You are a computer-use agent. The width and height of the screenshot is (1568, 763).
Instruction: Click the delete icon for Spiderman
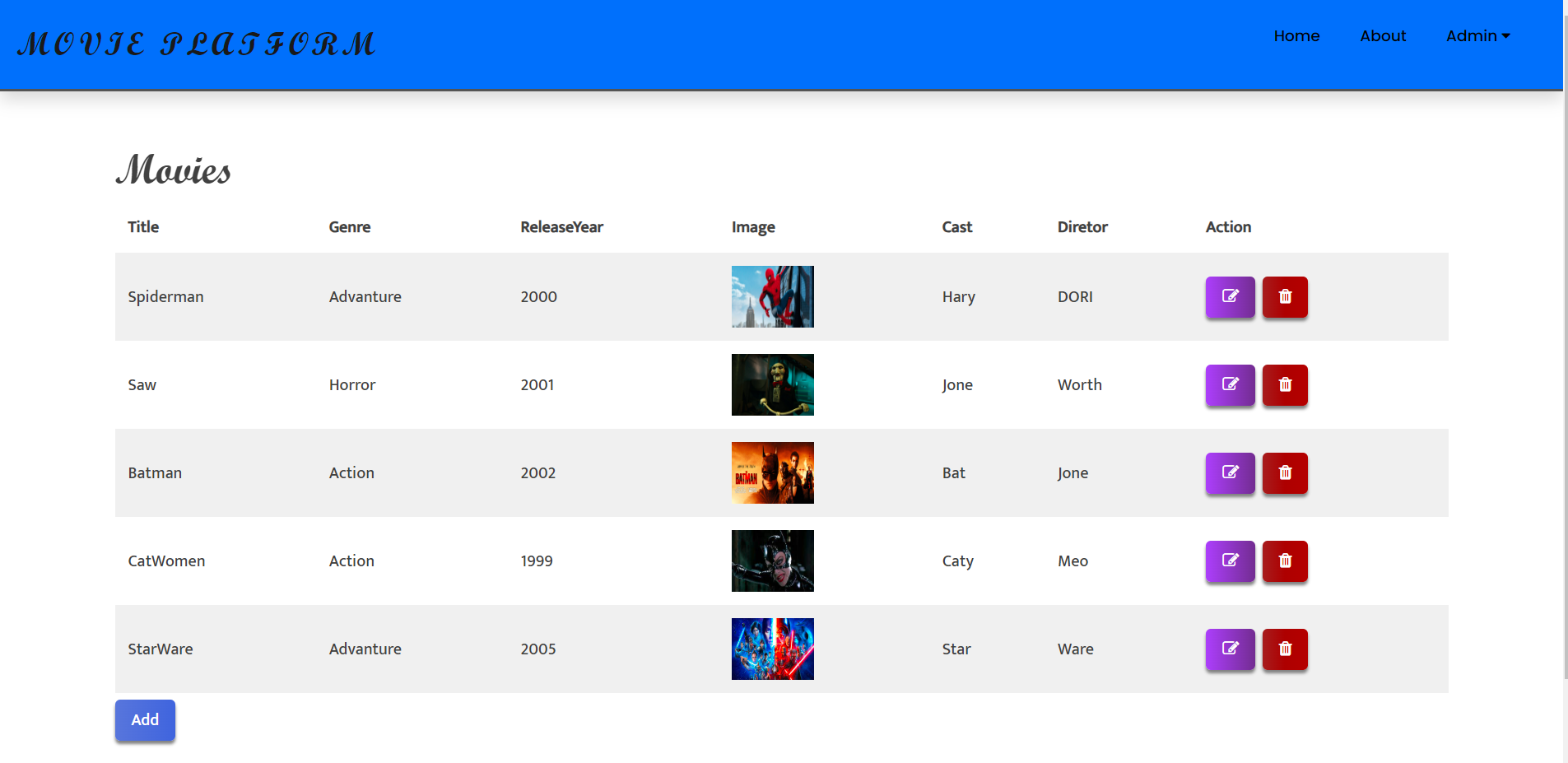coord(1284,297)
